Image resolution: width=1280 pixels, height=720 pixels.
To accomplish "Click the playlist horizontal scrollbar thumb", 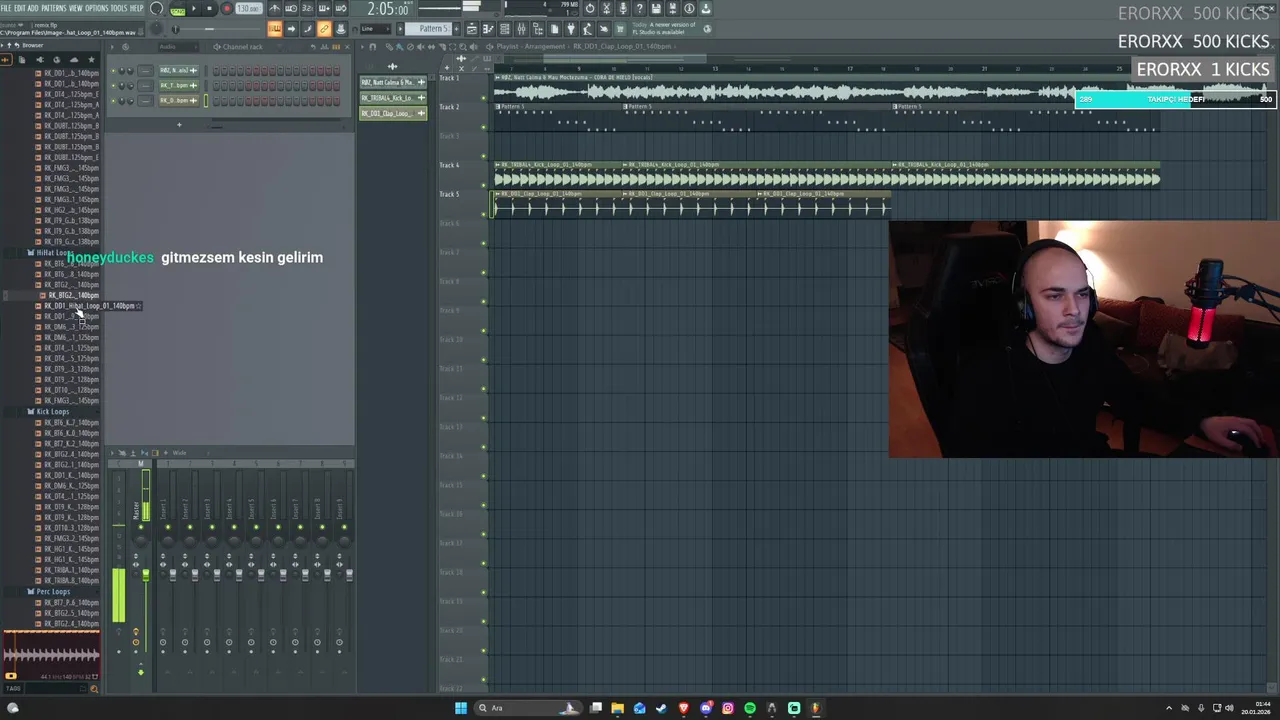I will click(625, 59).
